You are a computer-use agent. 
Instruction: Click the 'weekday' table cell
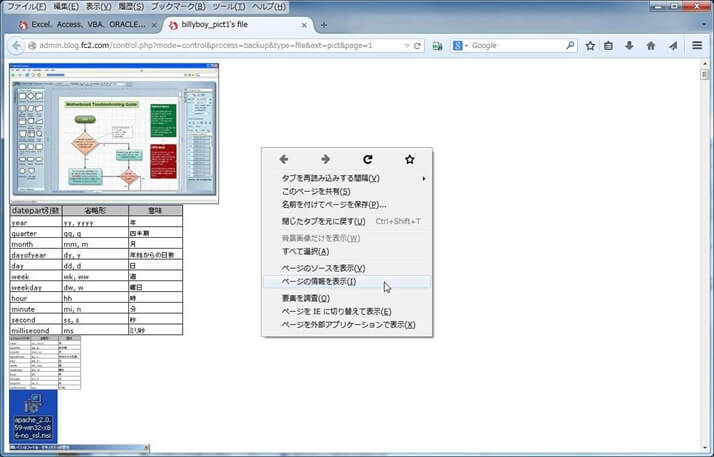tap(36, 287)
